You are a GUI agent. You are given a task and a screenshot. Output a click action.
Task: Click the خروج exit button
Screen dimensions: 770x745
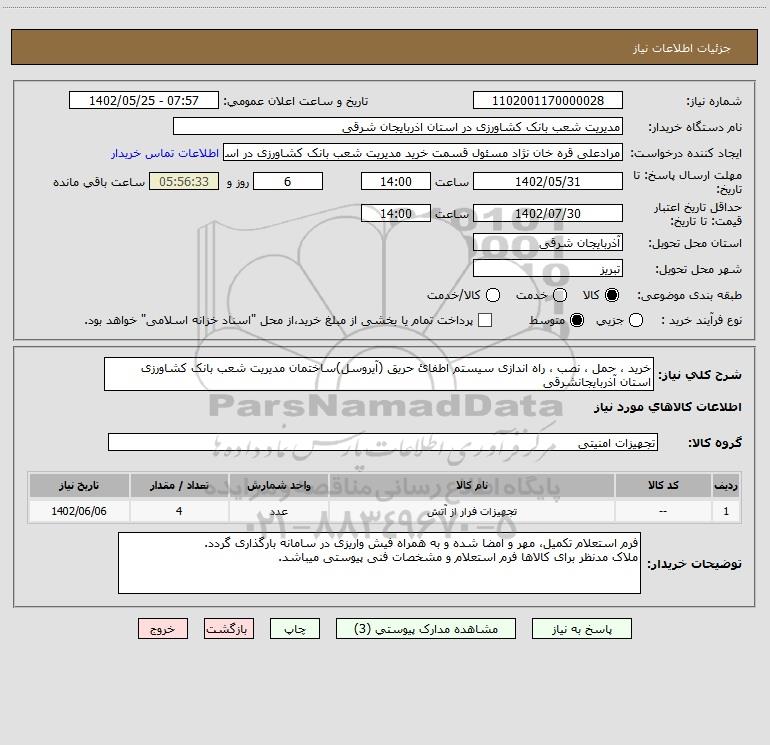pyautogui.click(x=163, y=629)
